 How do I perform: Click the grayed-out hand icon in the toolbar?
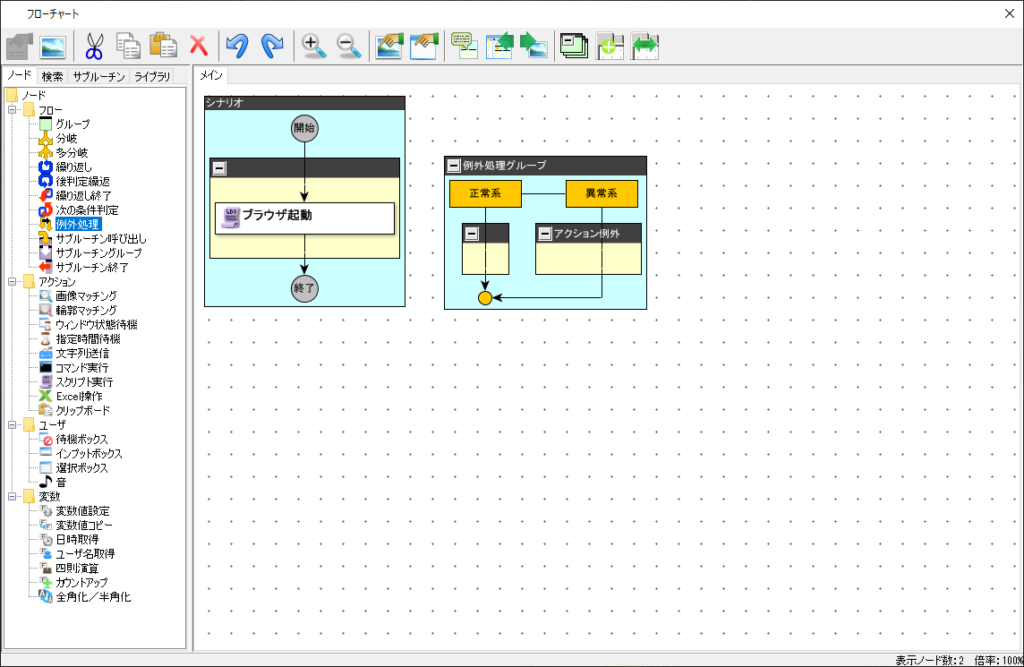pyautogui.click(x=20, y=46)
